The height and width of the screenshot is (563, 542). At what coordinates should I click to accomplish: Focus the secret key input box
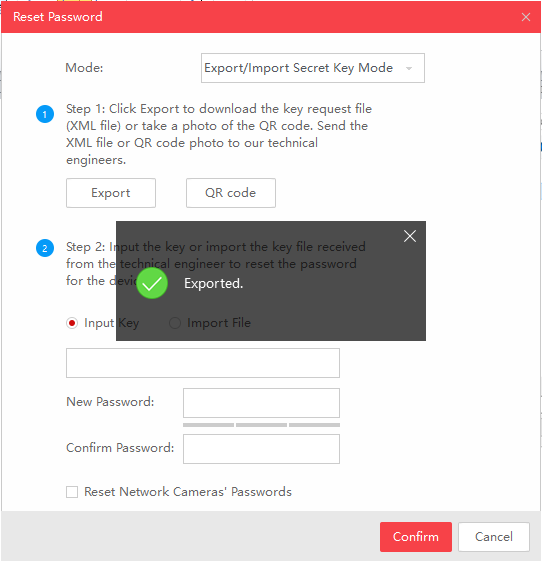click(203, 363)
